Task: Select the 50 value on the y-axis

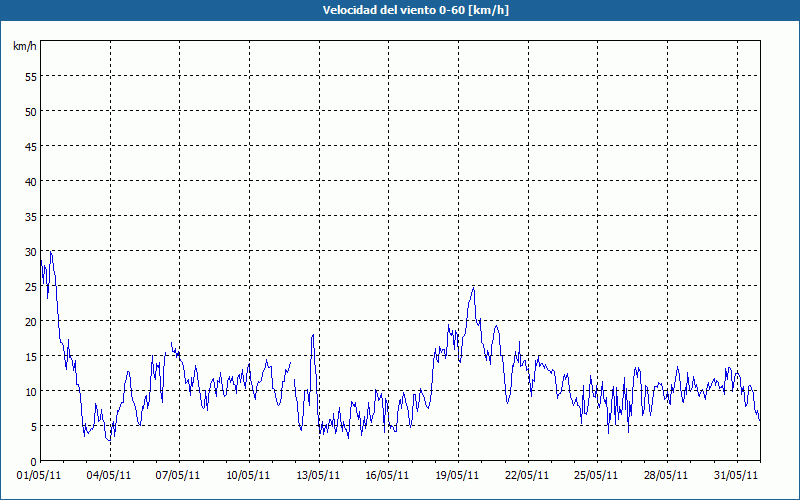Action: (31, 112)
